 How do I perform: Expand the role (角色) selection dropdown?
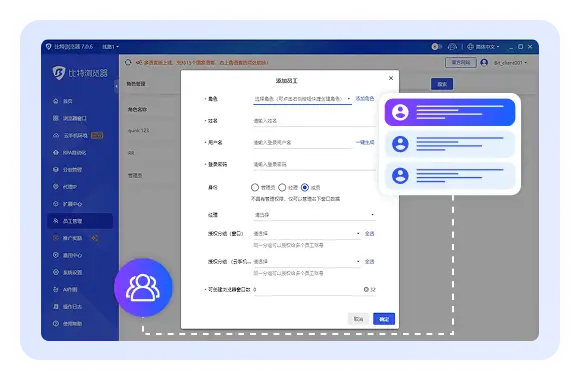point(302,99)
